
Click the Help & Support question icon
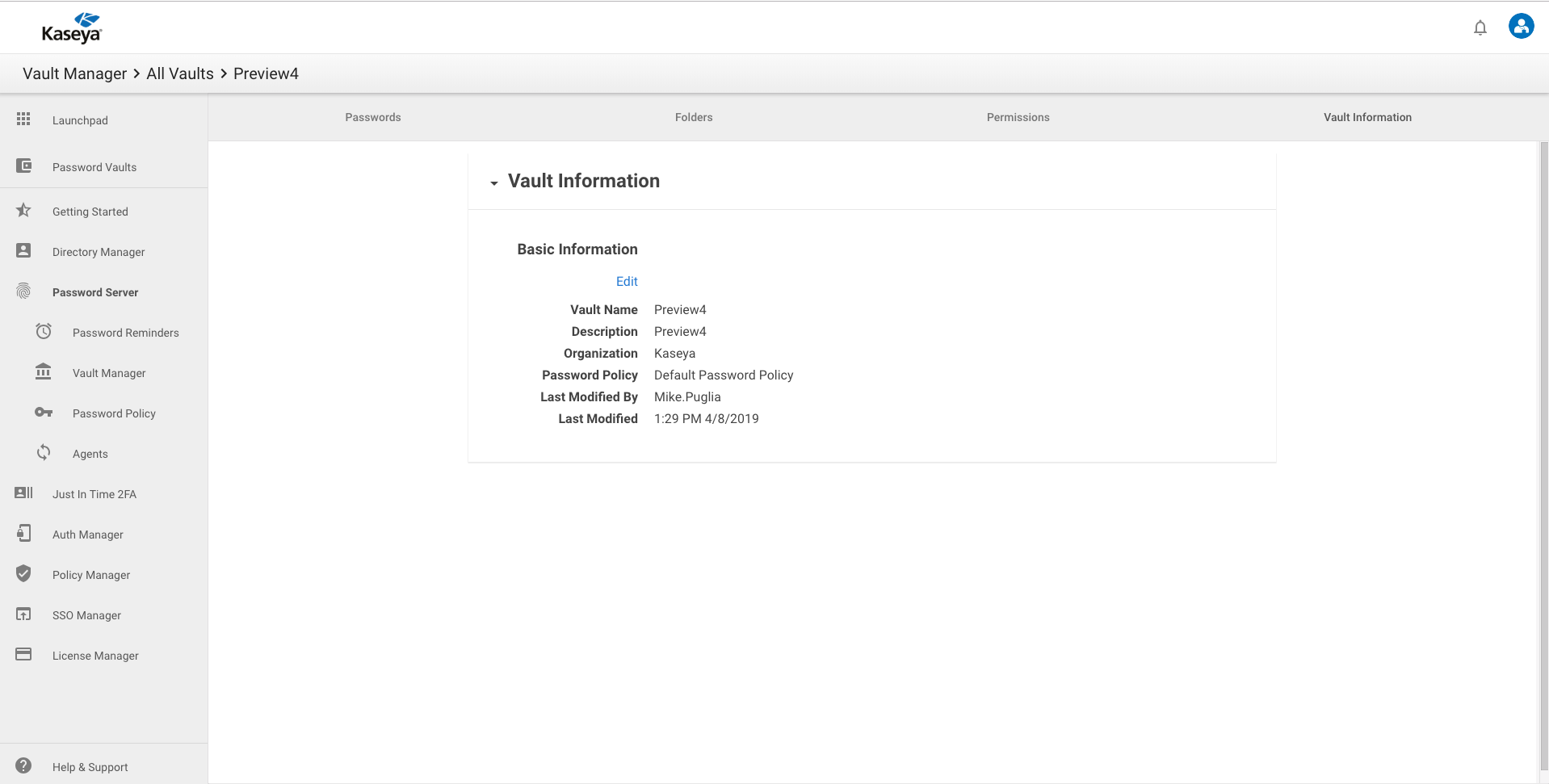pyautogui.click(x=23, y=765)
